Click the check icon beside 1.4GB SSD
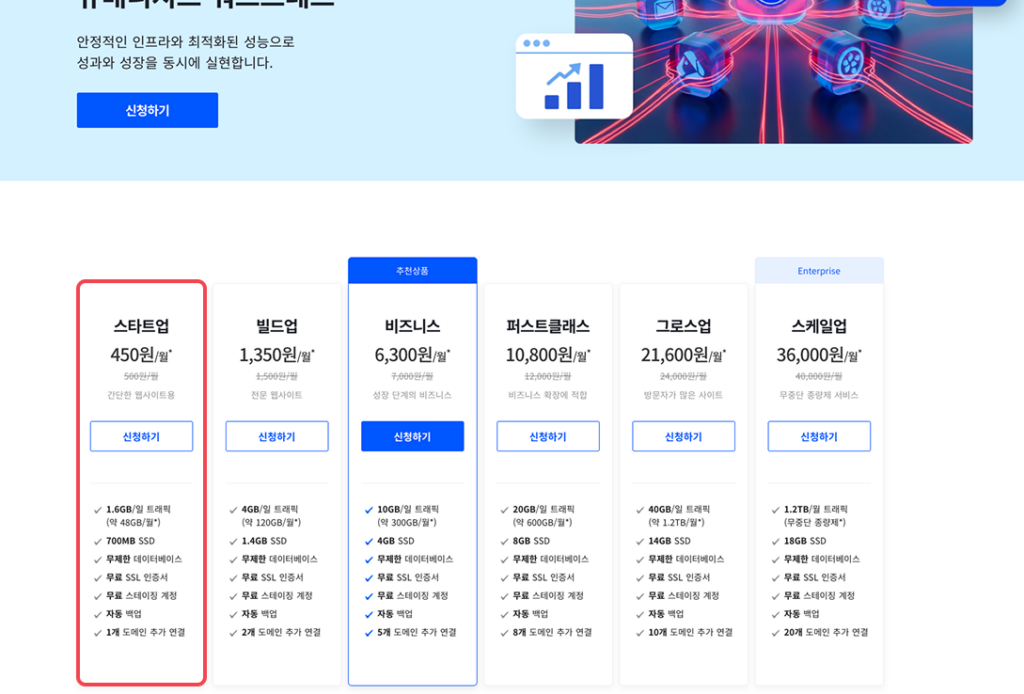Screen dimensions: 1024x694 233,541
